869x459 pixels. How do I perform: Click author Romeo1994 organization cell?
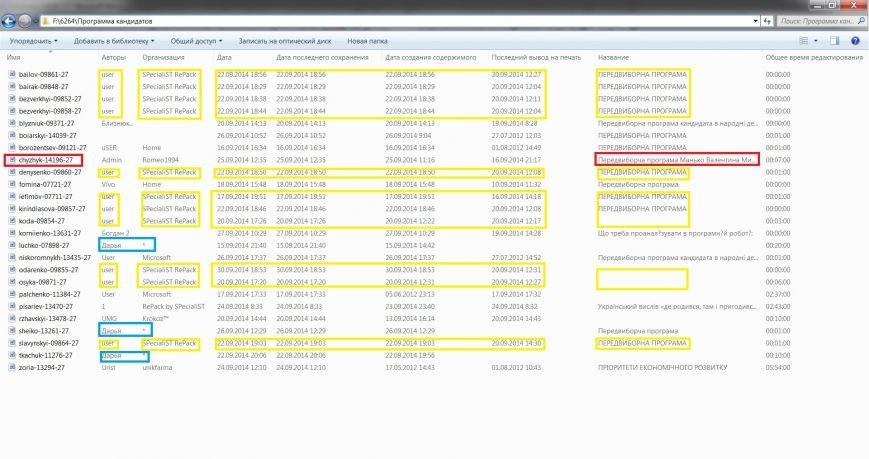pos(160,160)
